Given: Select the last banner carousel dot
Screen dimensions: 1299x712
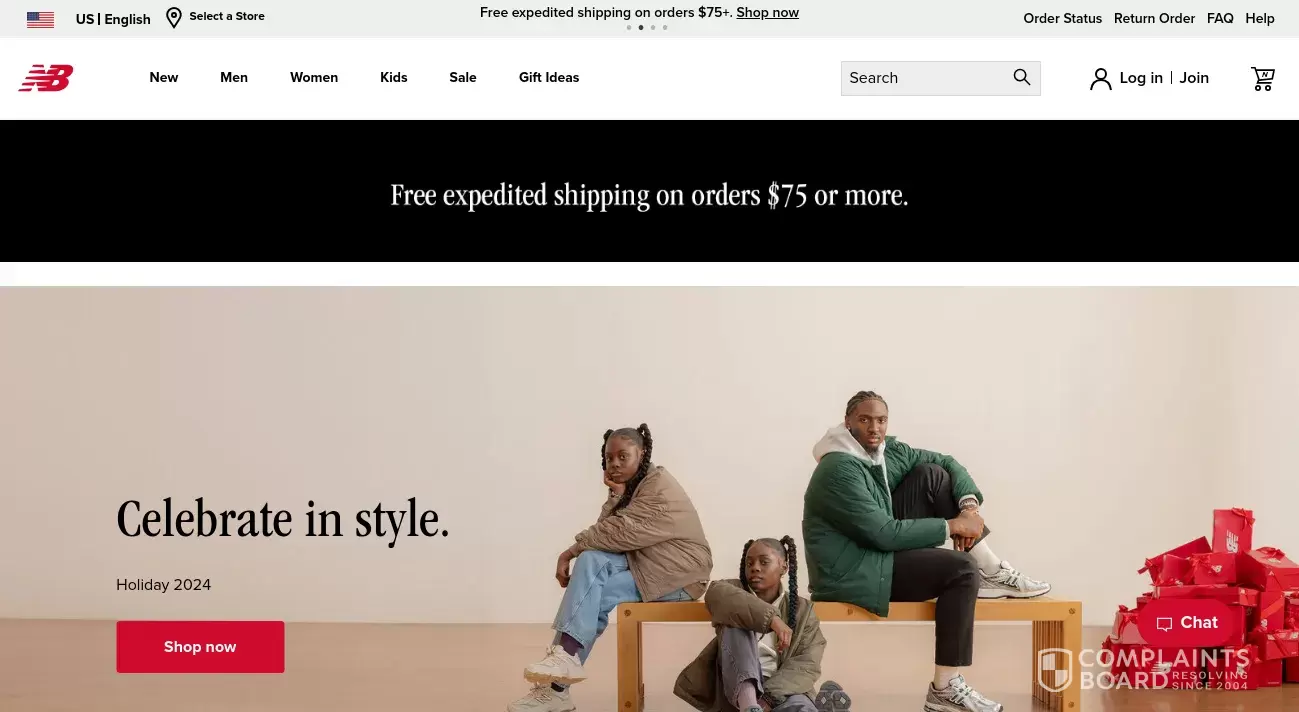Looking at the screenshot, I should (x=665, y=28).
